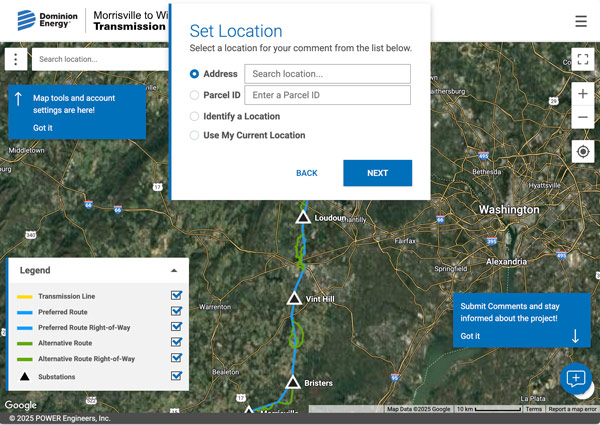600x425 pixels.
Task: Center map on my location
Action: (x=583, y=151)
